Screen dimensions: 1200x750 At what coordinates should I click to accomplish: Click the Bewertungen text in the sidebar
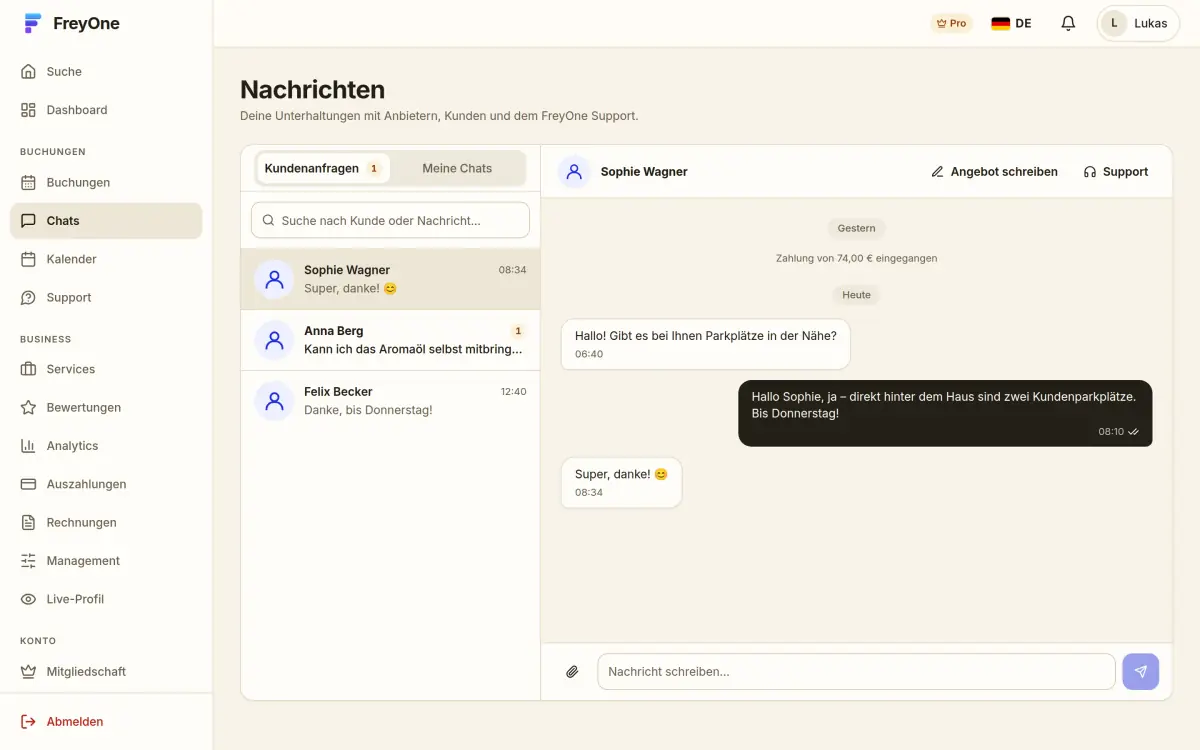(84, 408)
